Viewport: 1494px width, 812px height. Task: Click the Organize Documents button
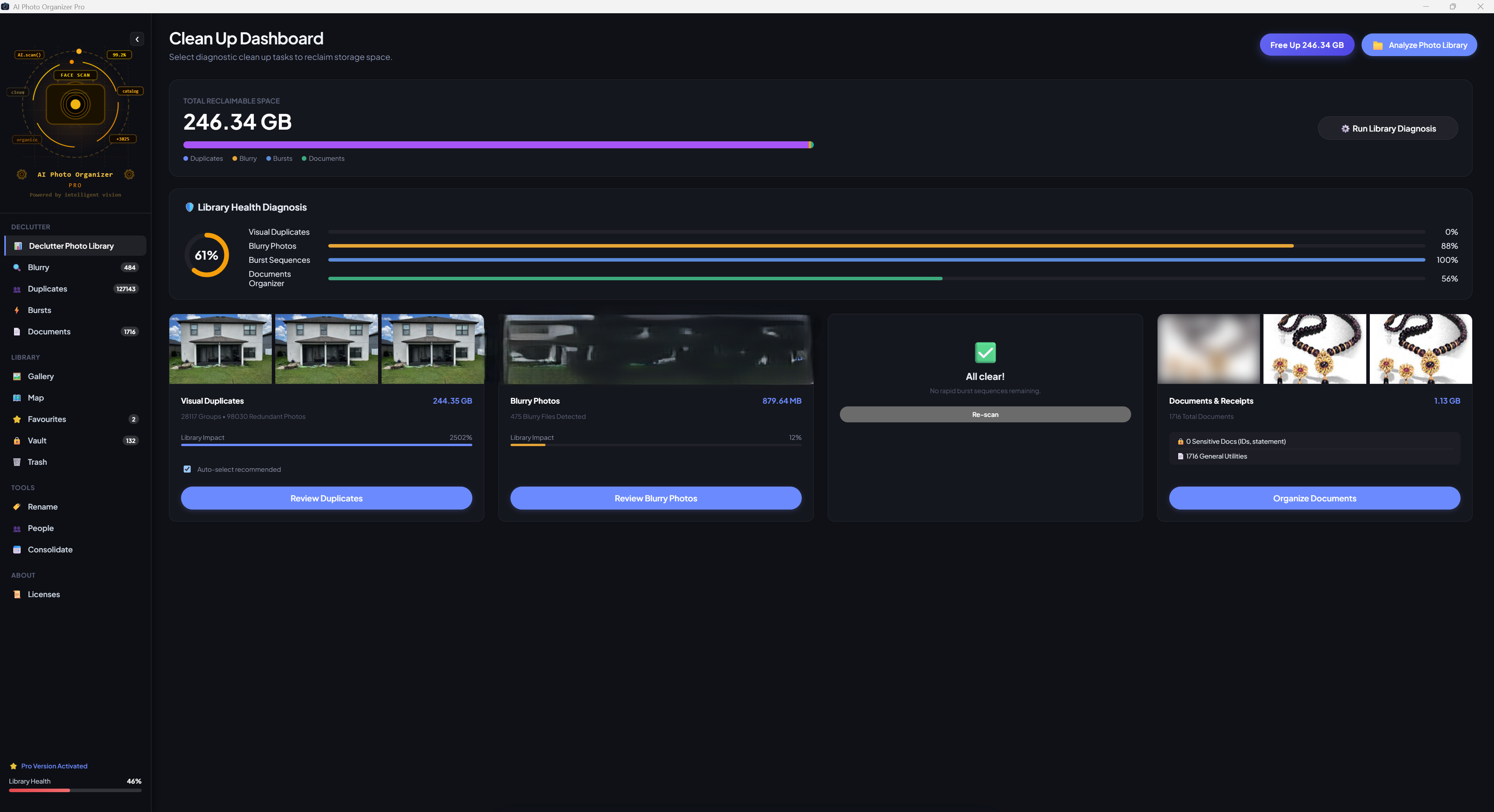pos(1315,498)
